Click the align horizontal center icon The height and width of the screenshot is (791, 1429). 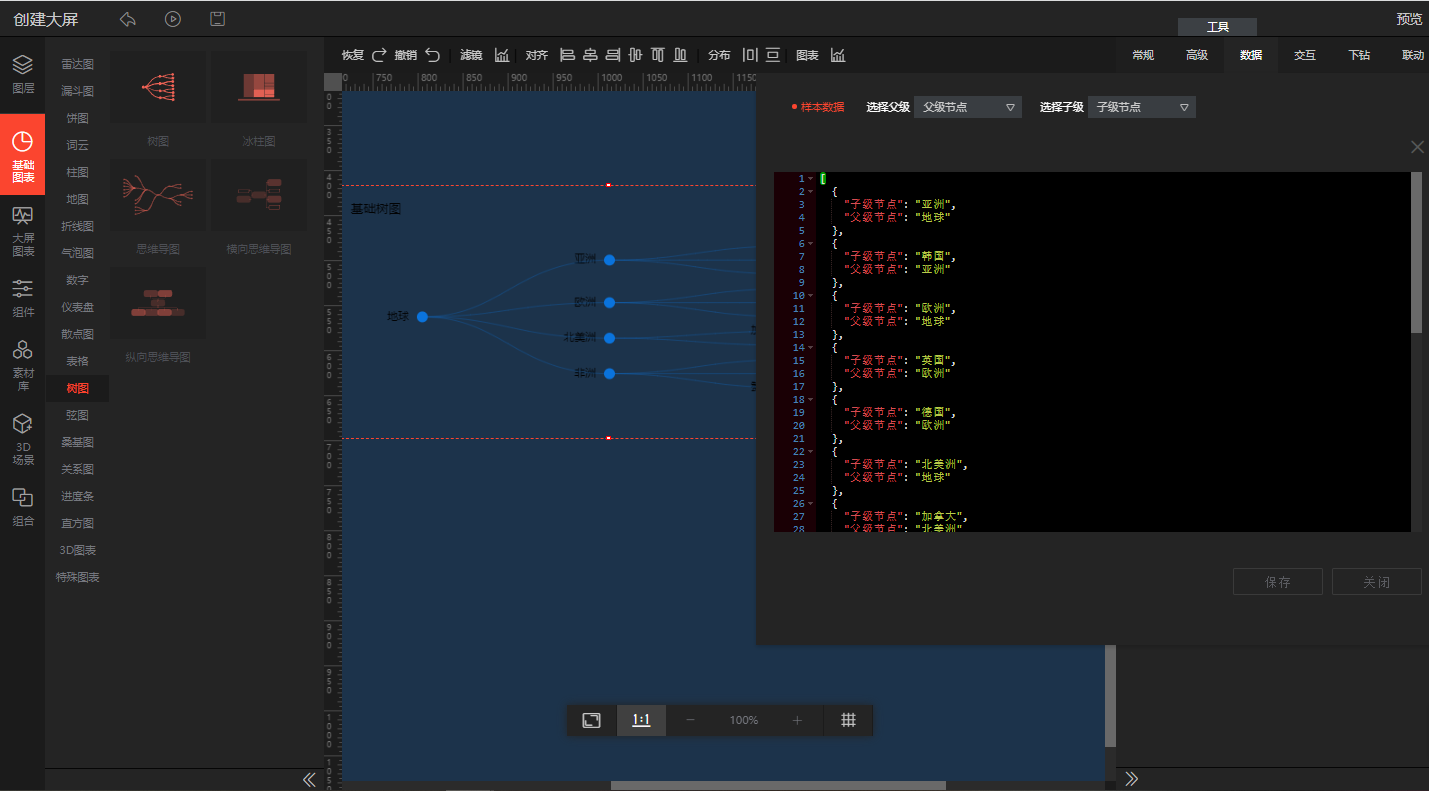[590, 55]
